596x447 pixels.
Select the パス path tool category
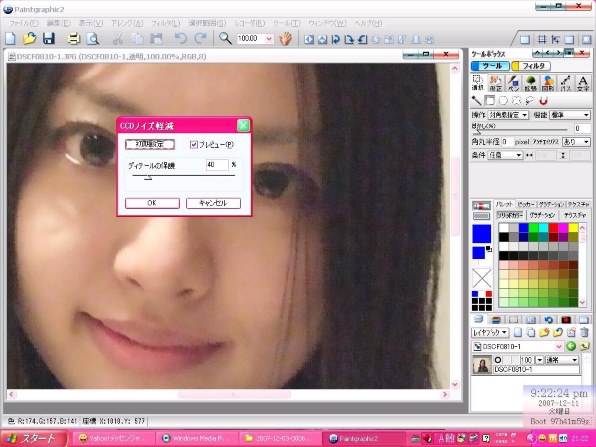coord(566,83)
